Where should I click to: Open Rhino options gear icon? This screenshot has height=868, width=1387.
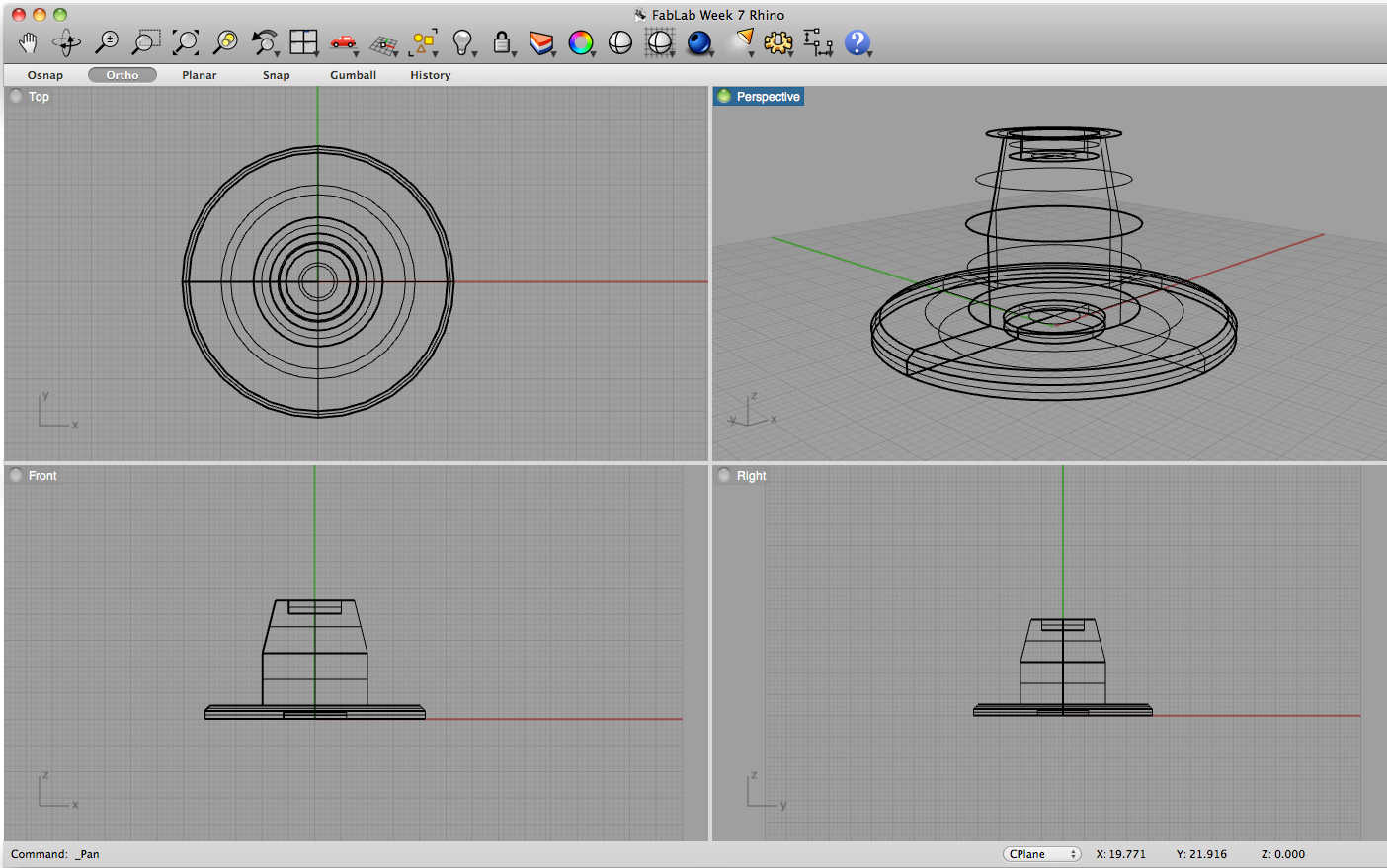click(x=778, y=42)
